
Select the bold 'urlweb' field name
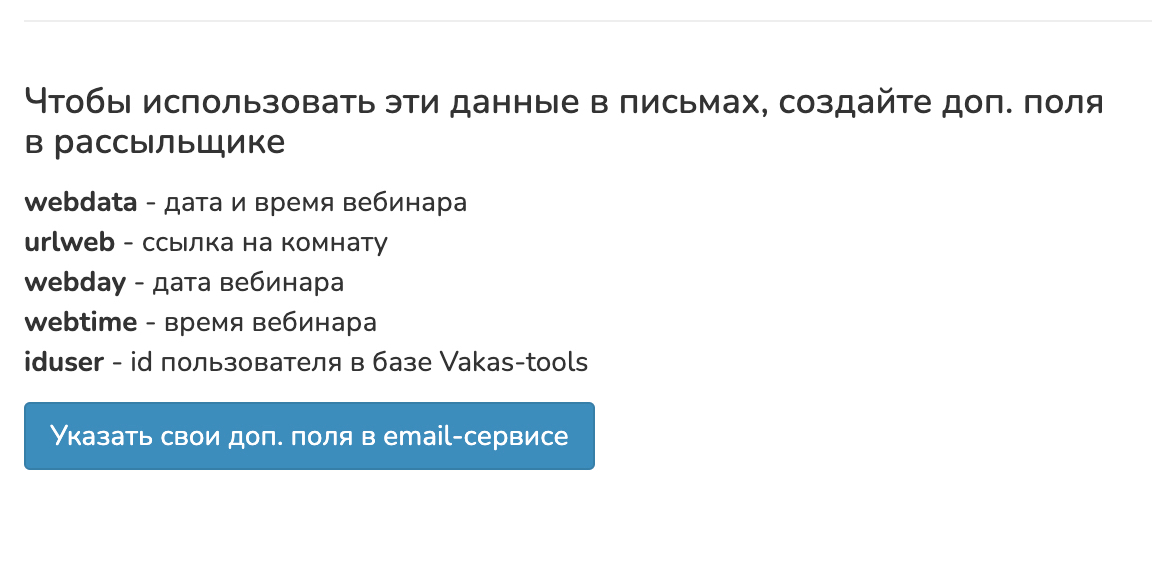click(69, 242)
